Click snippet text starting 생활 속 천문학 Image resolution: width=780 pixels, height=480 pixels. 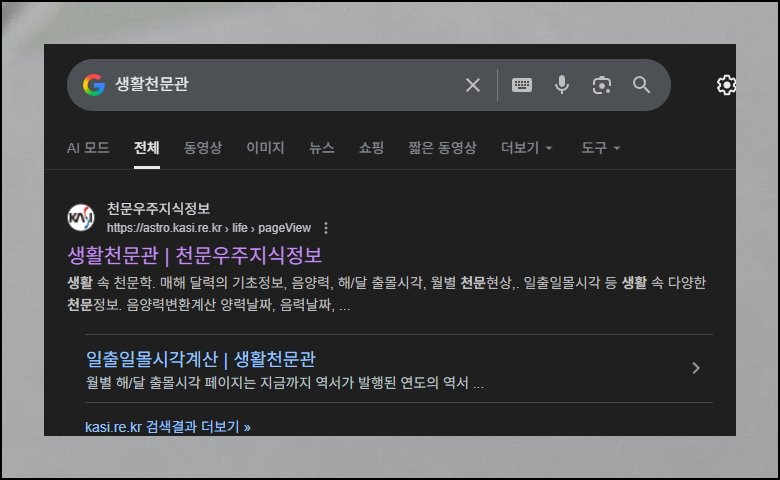387,293
